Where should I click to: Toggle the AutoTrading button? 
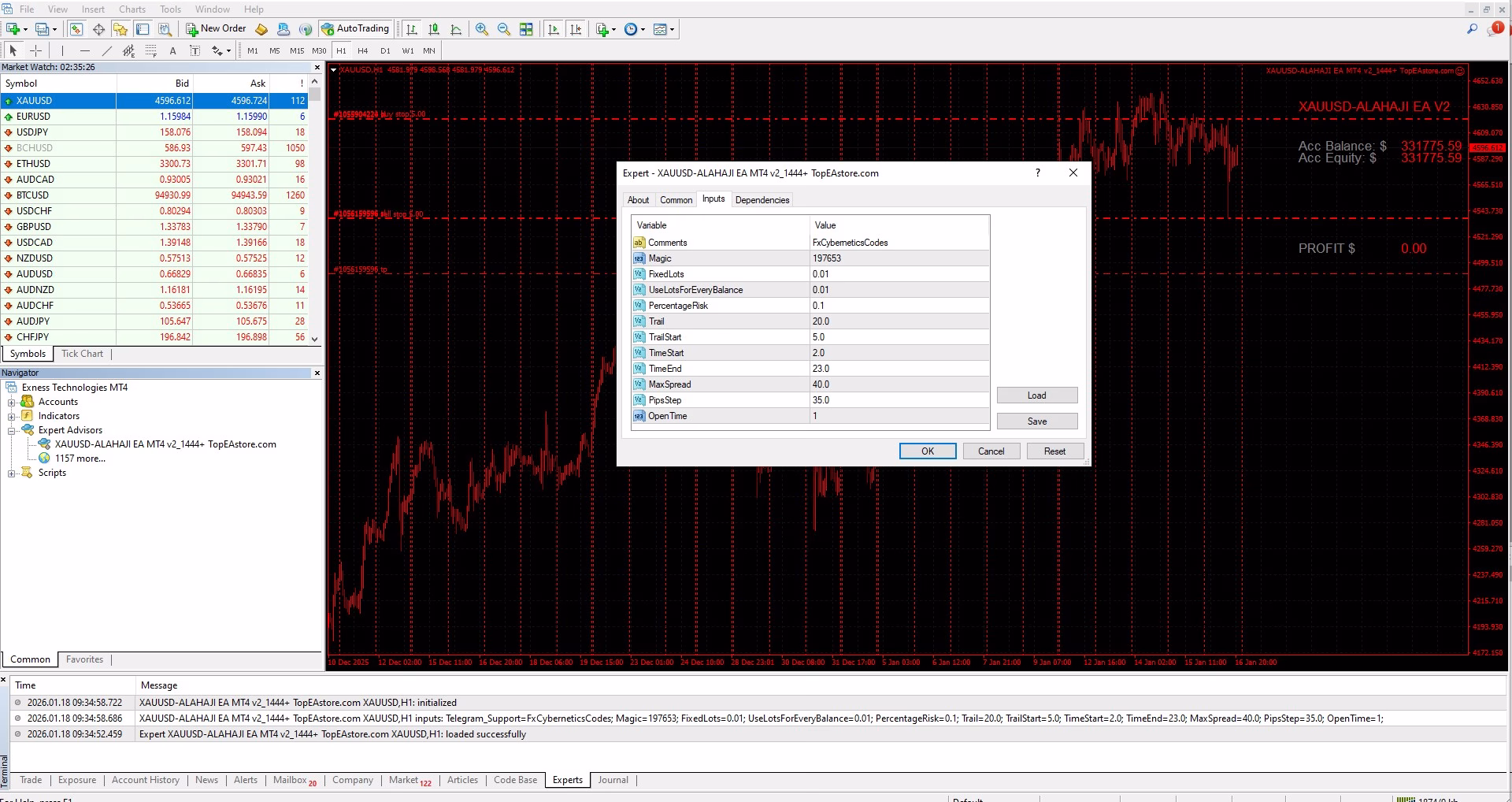click(355, 29)
